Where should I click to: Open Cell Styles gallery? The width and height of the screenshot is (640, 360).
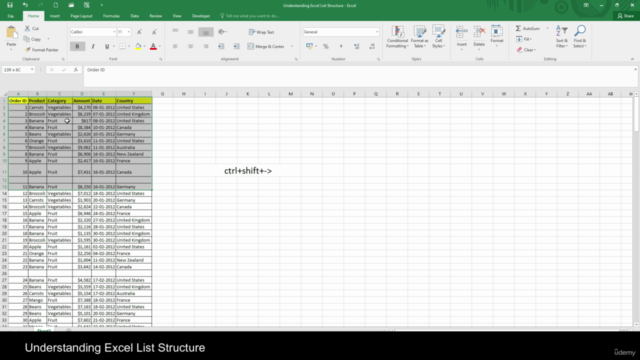438,37
